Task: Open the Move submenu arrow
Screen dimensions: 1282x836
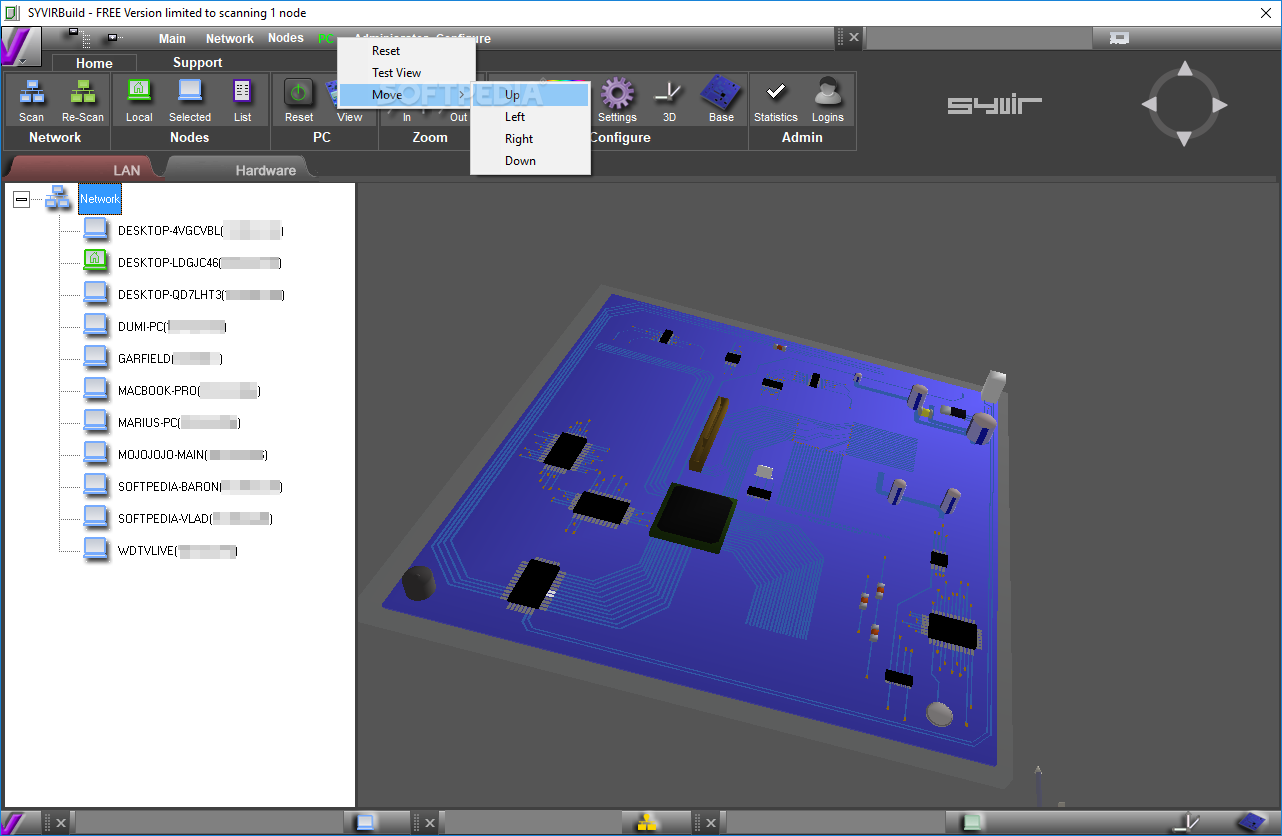Action: tap(461, 95)
